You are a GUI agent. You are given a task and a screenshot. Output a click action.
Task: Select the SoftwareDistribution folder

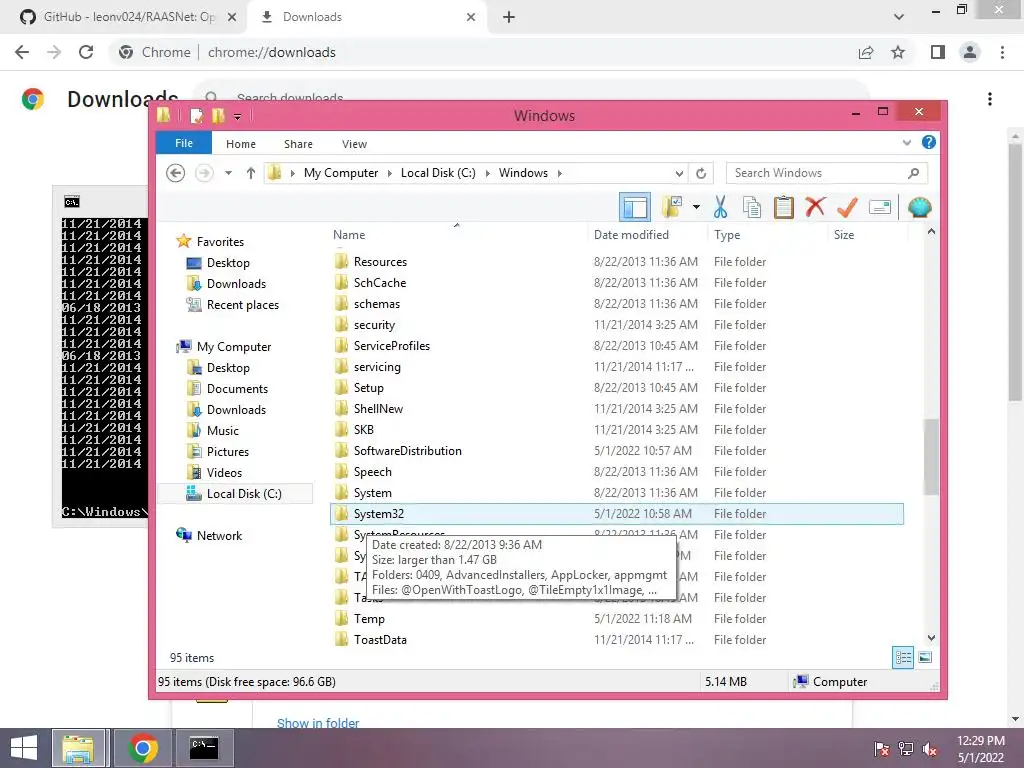click(x=408, y=451)
